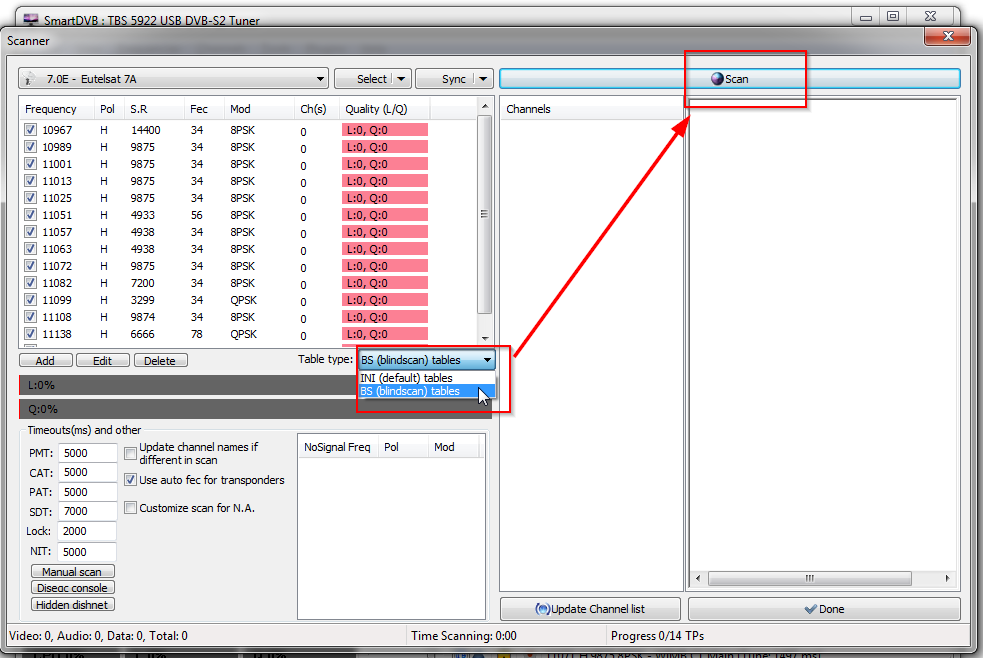Toggle the checkbox for frequency 11001
This screenshot has height=658, width=983.
[30, 164]
